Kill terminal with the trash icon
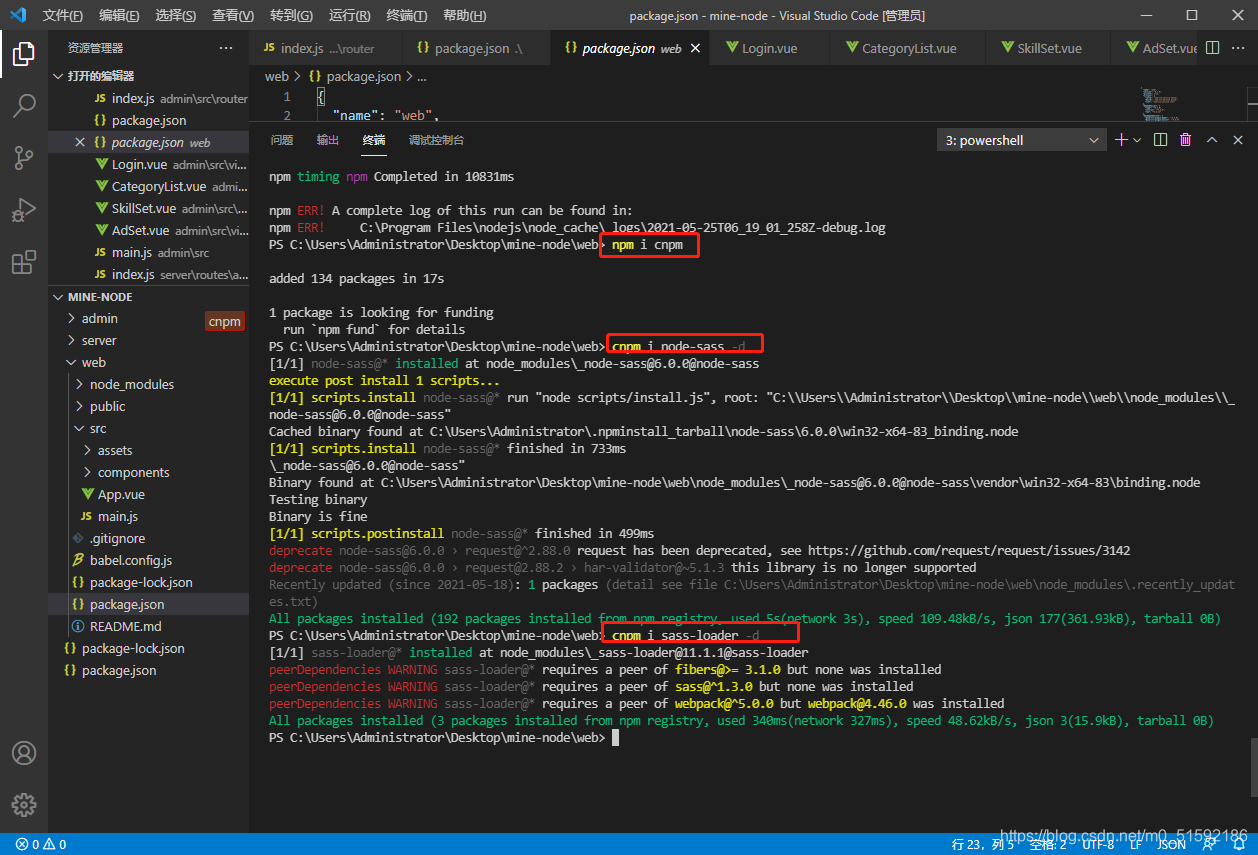The image size is (1258, 855). (x=1185, y=140)
